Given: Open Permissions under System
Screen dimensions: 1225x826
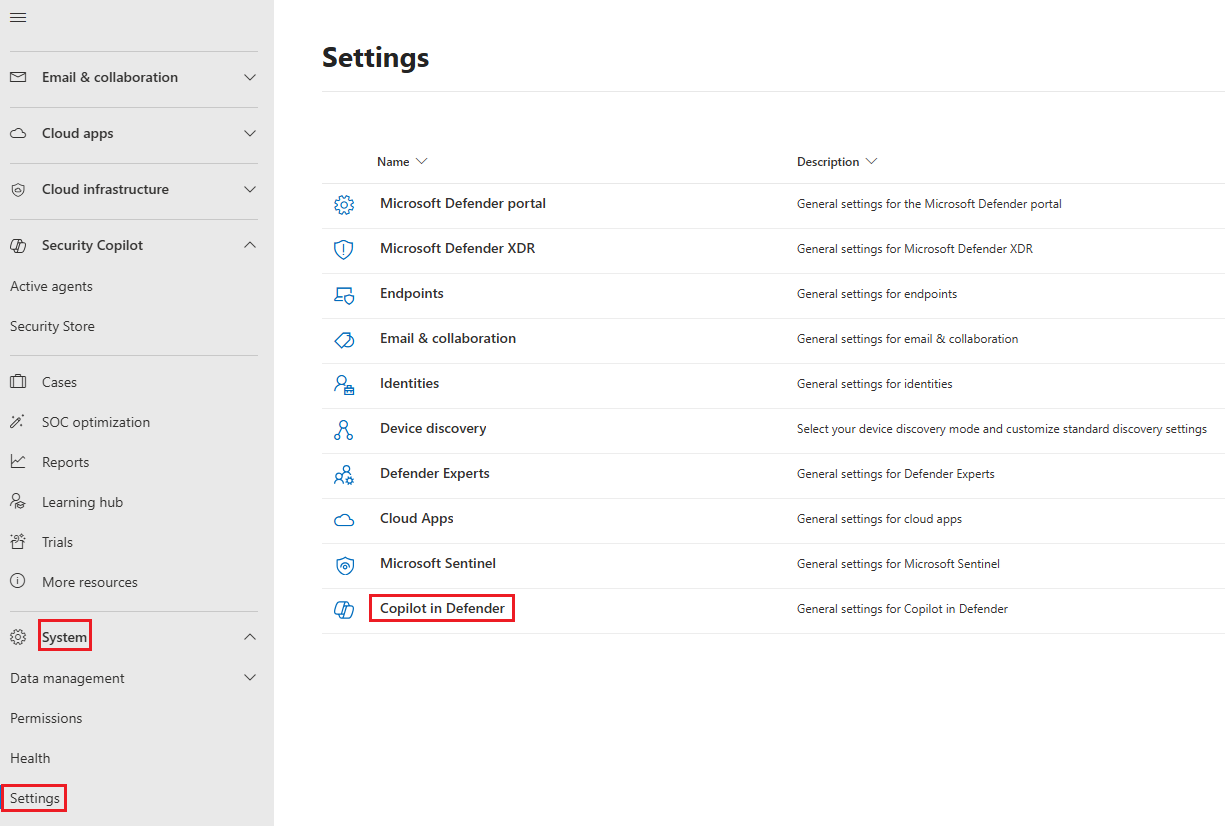Looking at the screenshot, I should tap(46, 718).
